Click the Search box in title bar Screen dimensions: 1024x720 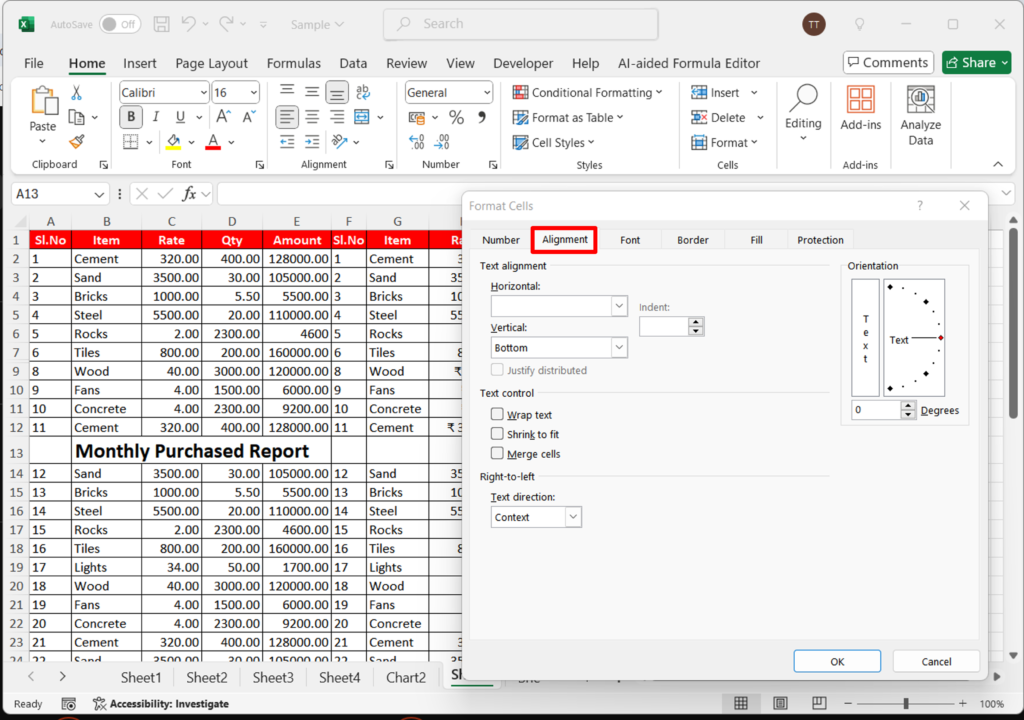[520, 24]
